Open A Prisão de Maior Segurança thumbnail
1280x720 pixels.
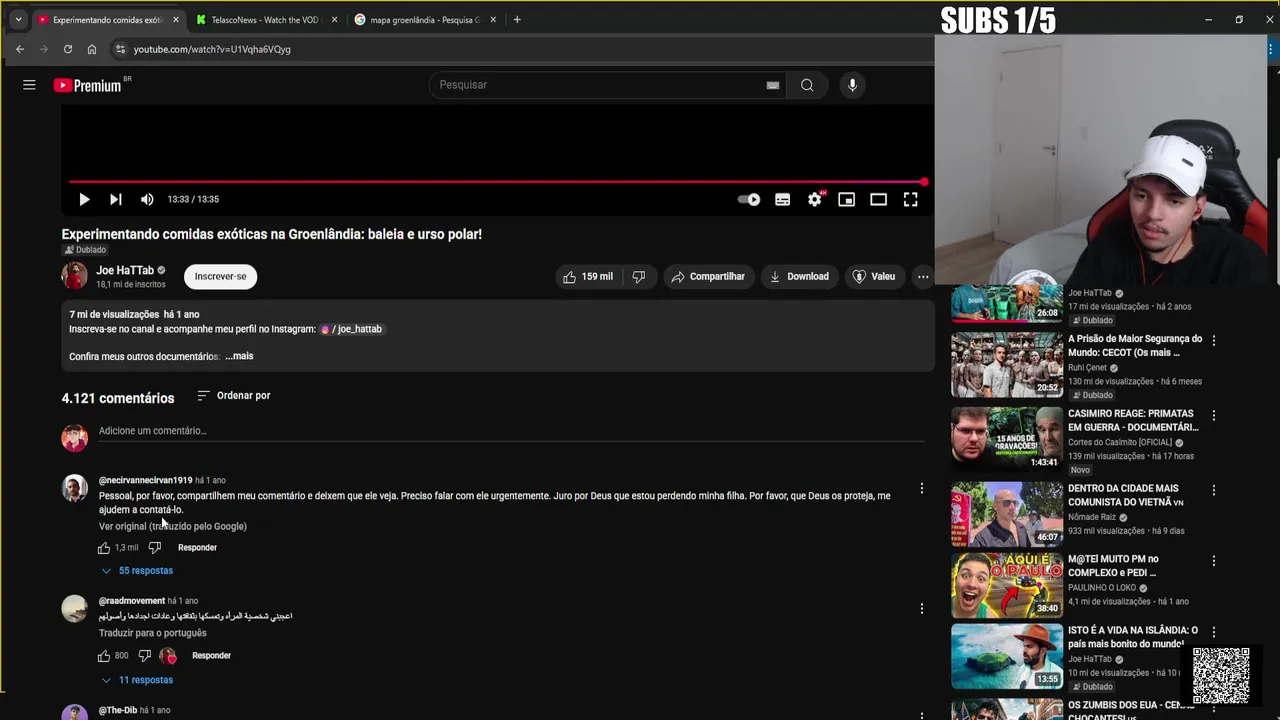coord(1007,365)
